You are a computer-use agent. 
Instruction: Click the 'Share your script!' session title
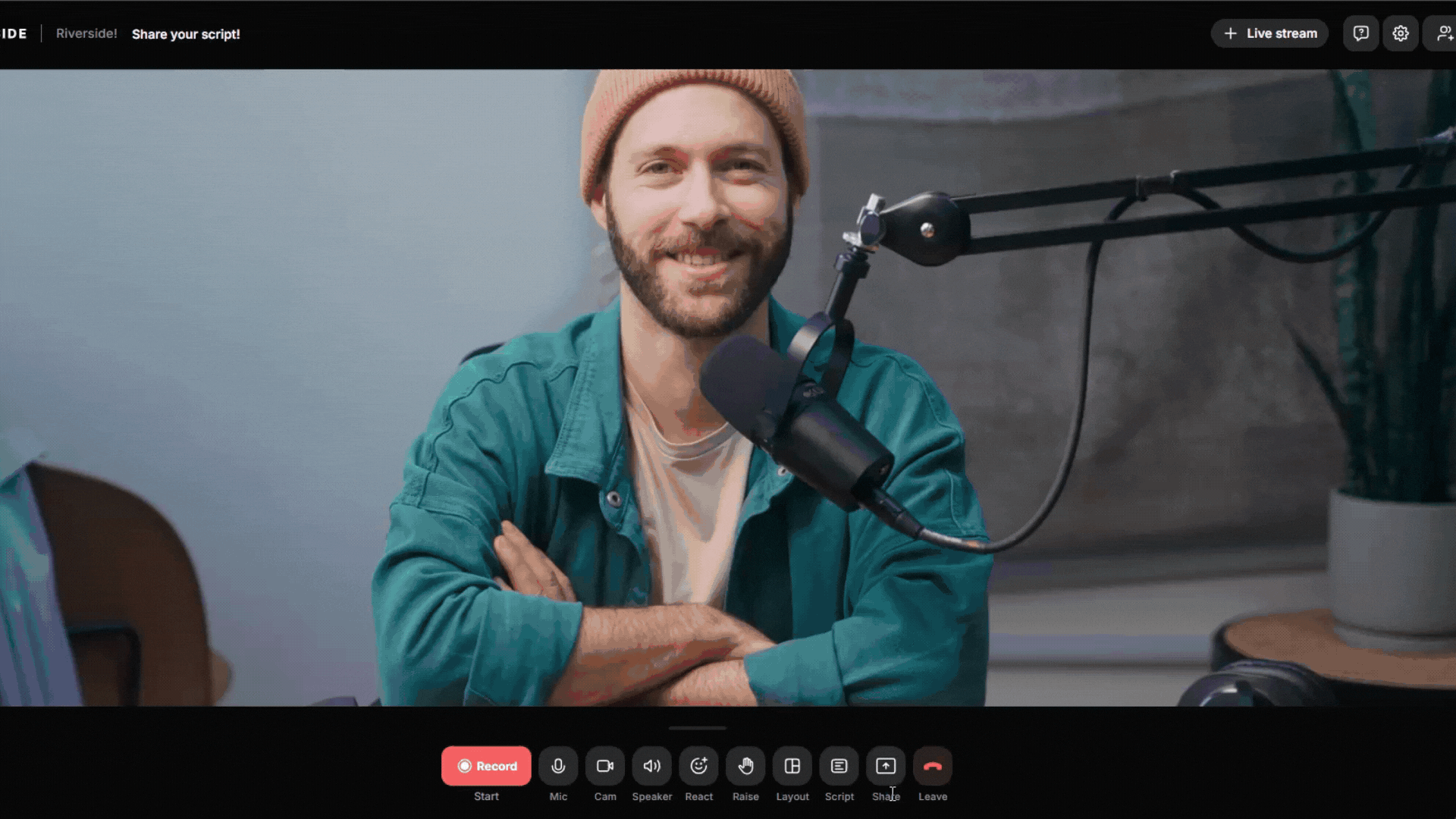186,34
